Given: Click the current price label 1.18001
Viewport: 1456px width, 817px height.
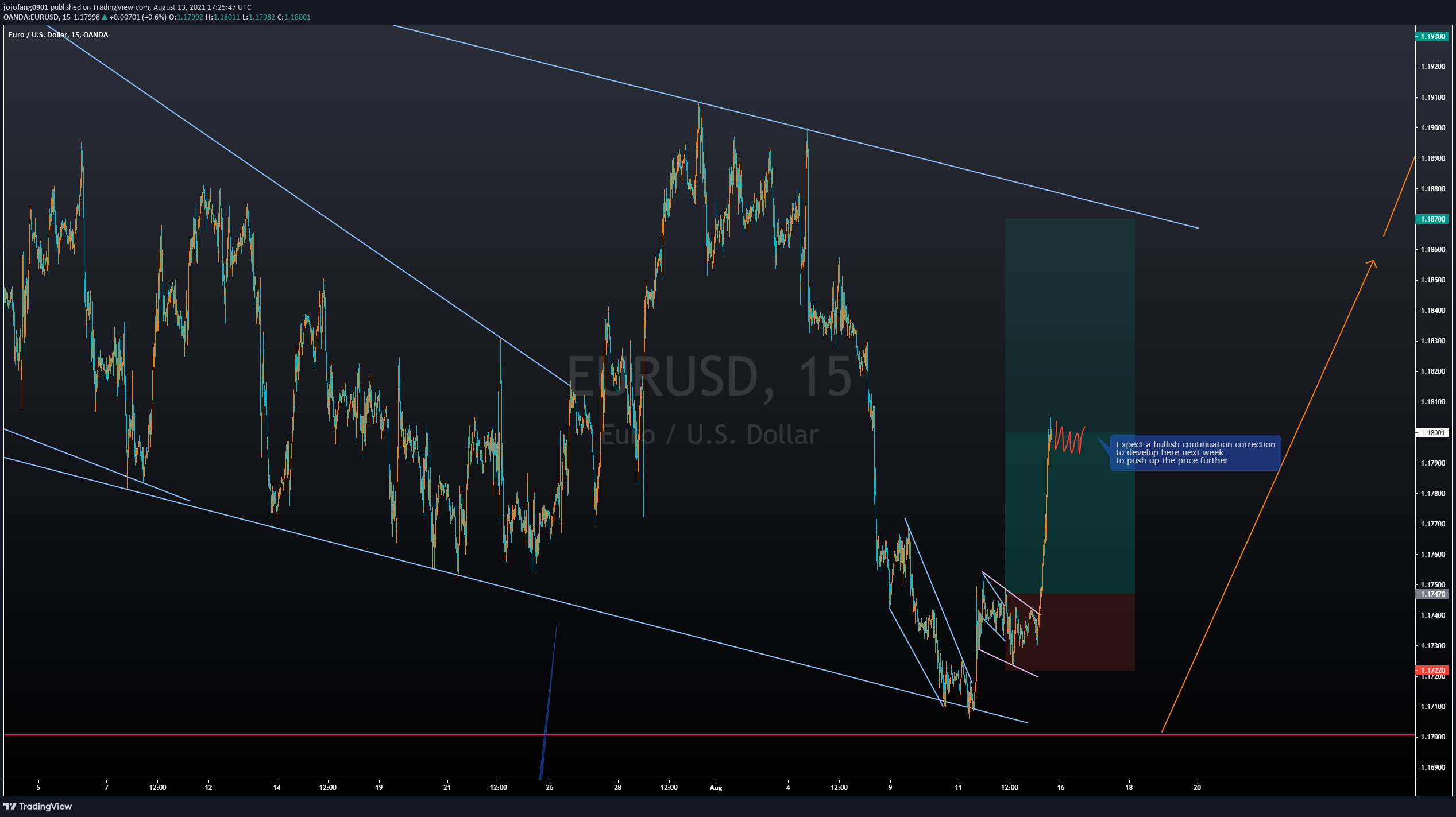Looking at the screenshot, I should click(x=1432, y=432).
